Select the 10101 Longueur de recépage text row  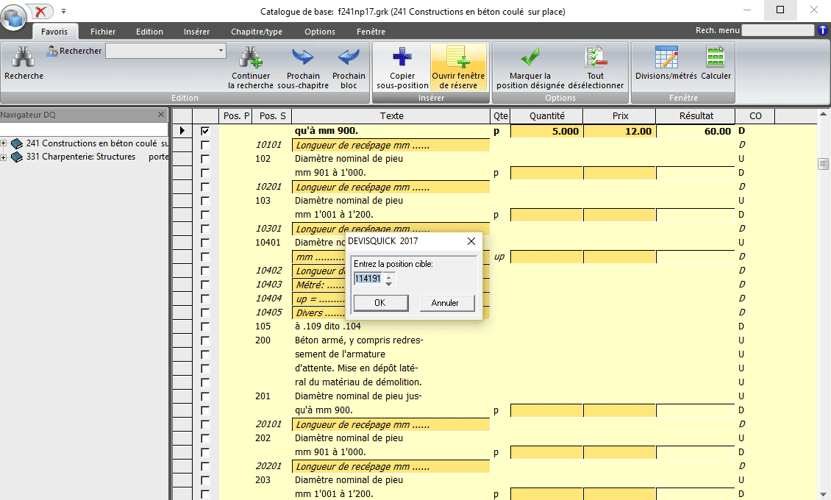tap(391, 145)
